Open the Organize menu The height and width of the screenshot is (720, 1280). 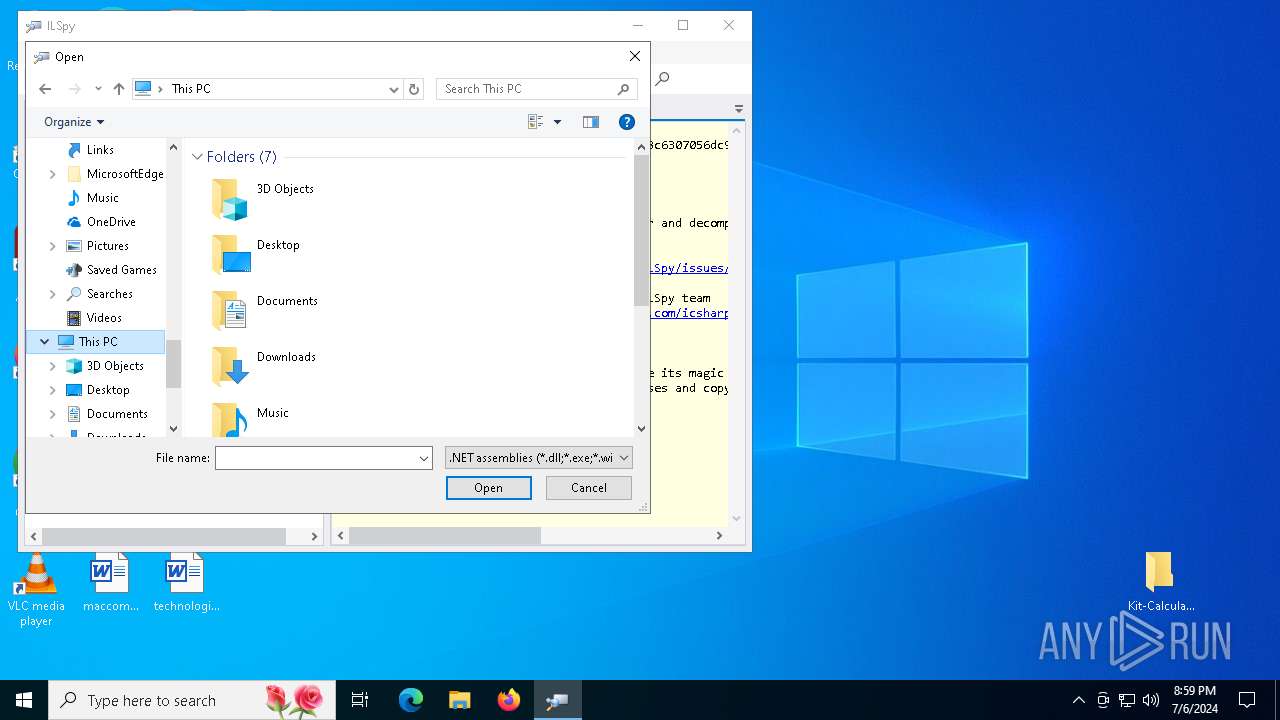point(74,122)
